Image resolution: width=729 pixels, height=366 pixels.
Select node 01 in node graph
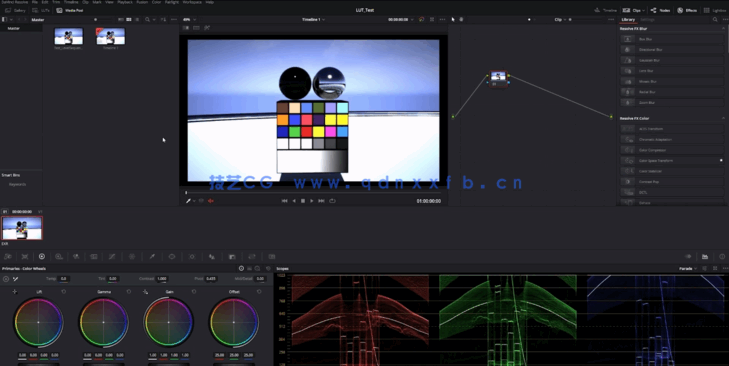tap(498, 78)
